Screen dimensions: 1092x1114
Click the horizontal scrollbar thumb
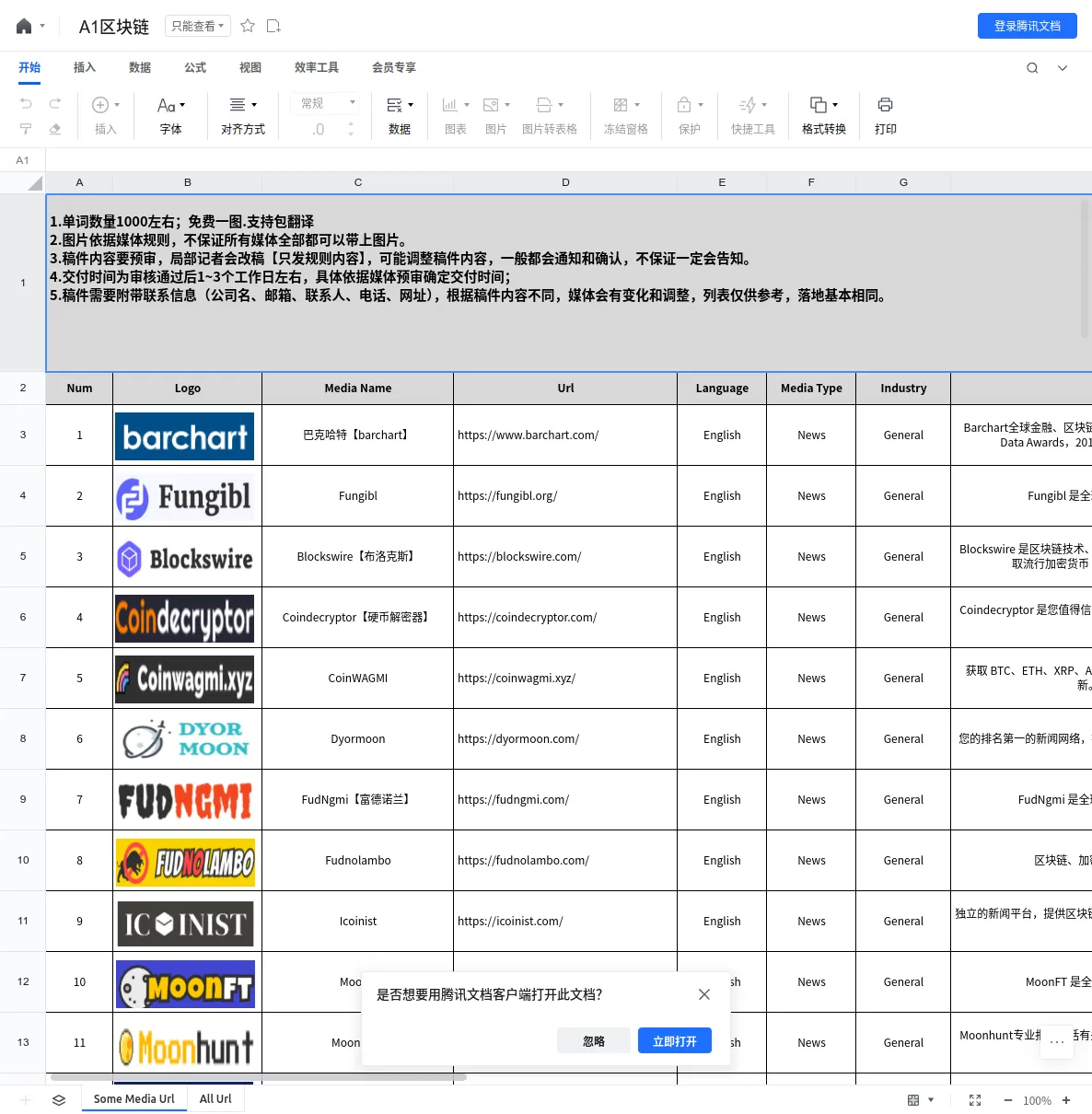pyautogui.click(x=259, y=1076)
